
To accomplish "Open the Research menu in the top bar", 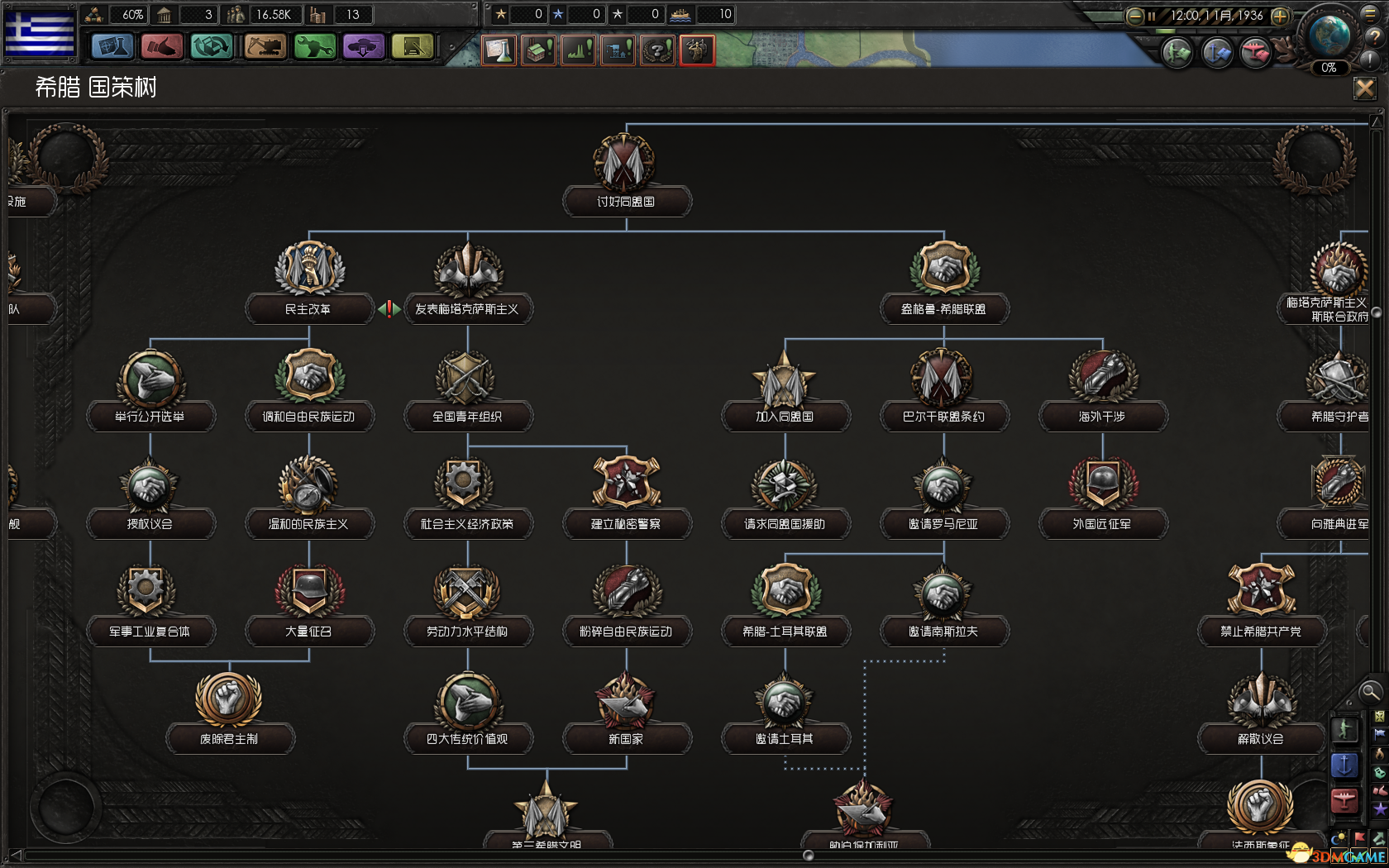I will pyautogui.click(x=112, y=46).
